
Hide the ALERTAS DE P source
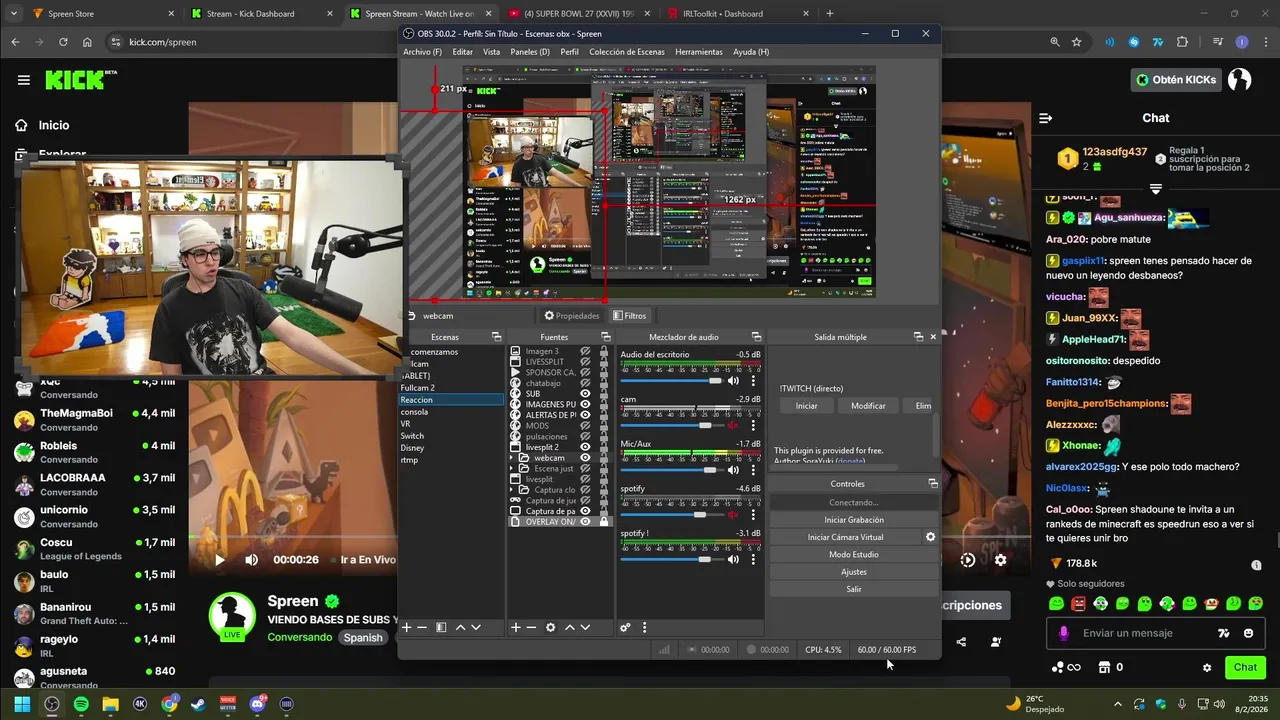point(586,415)
